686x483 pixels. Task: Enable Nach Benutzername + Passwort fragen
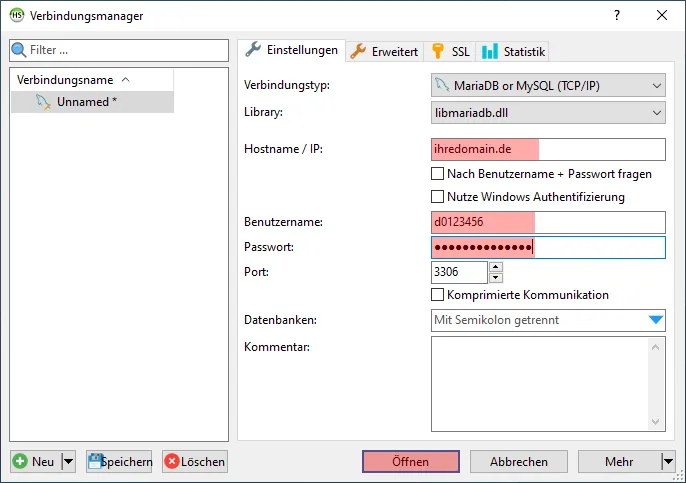pyautogui.click(x=438, y=174)
